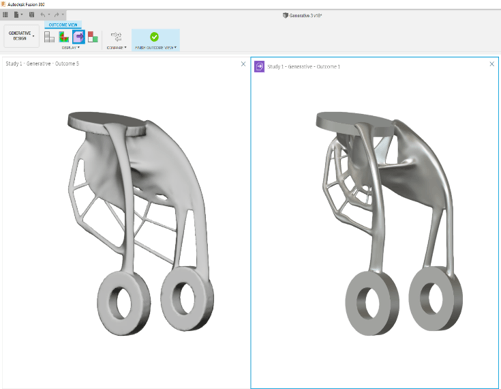The width and height of the screenshot is (501, 389).
Task: Expand the Undo history arrow
Action: pyautogui.click(x=49, y=15)
